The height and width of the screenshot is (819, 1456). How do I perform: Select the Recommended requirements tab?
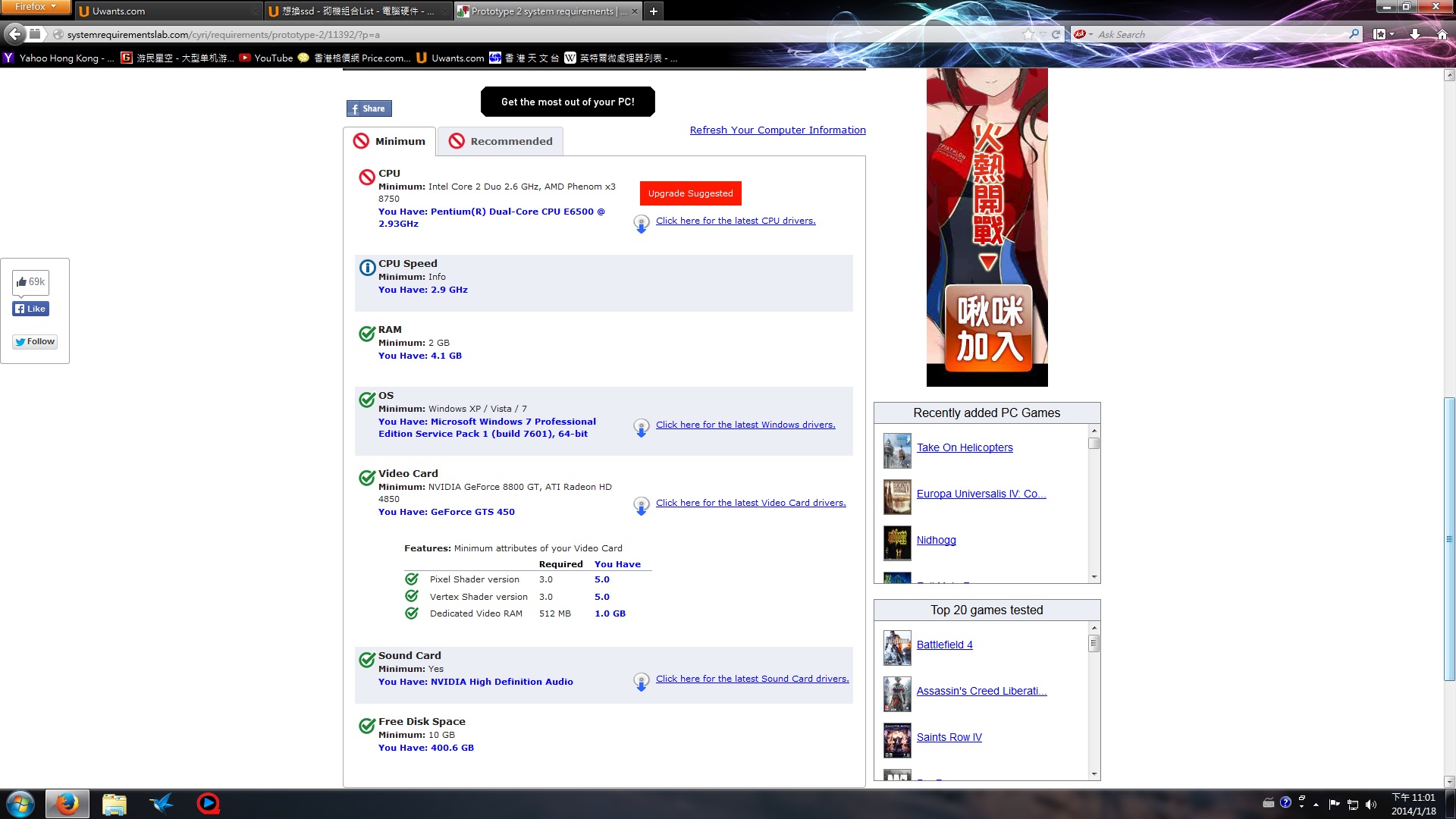pyautogui.click(x=500, y=141)
